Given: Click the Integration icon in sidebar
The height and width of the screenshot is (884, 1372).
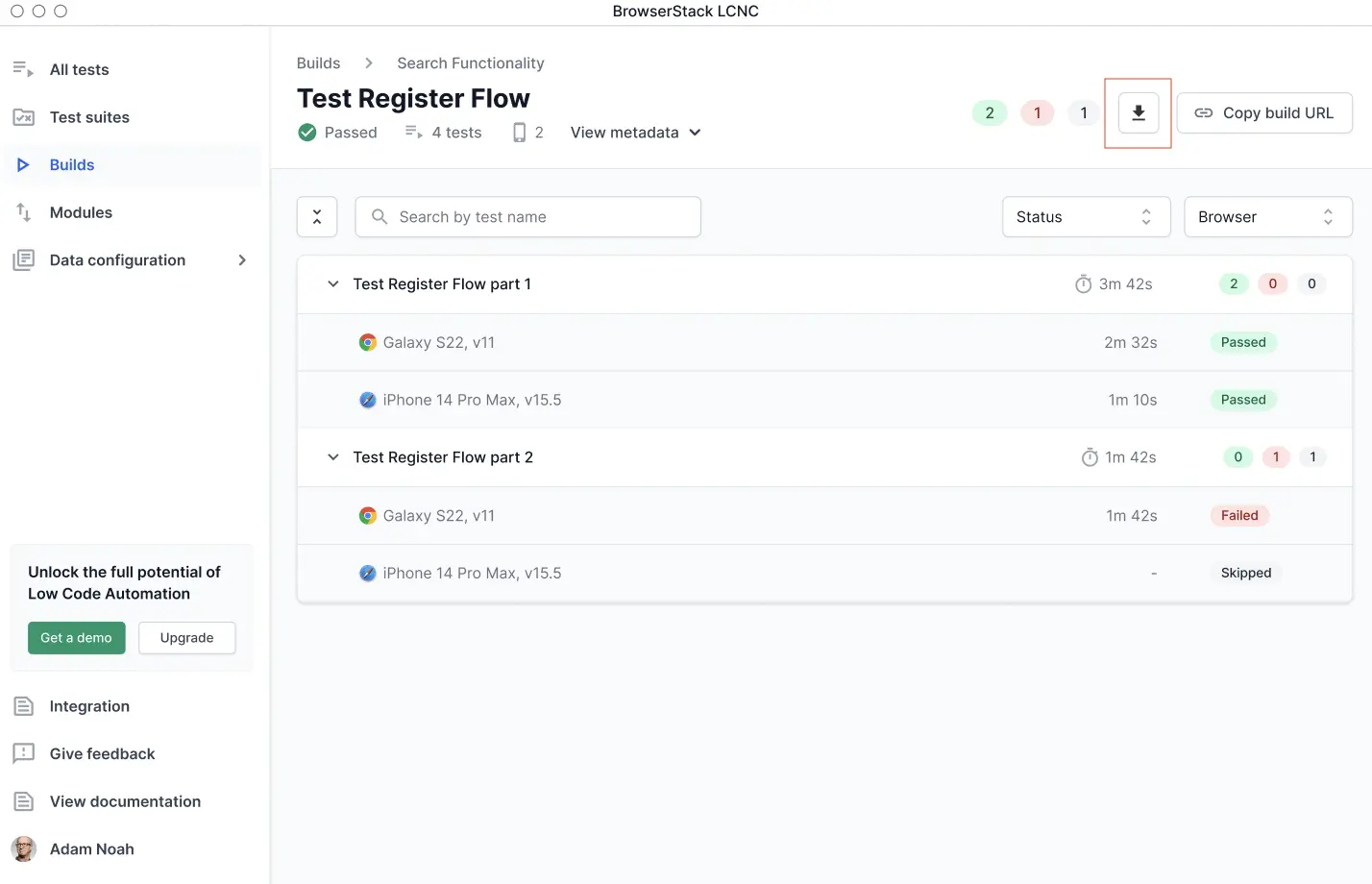Looking at the screenshot, I should click(23, 706).
